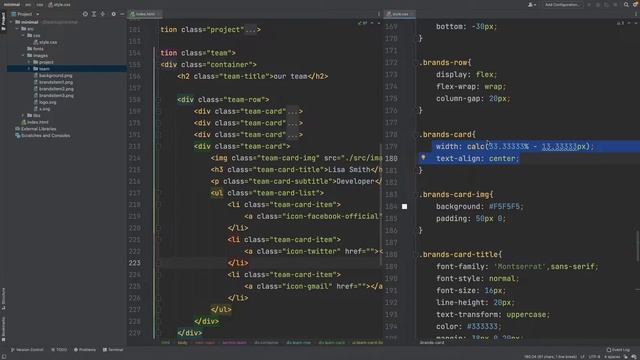The image size is (640, 360).
Task: Click the Search Everywhere magnifier icon
Action: pos(626,4)
